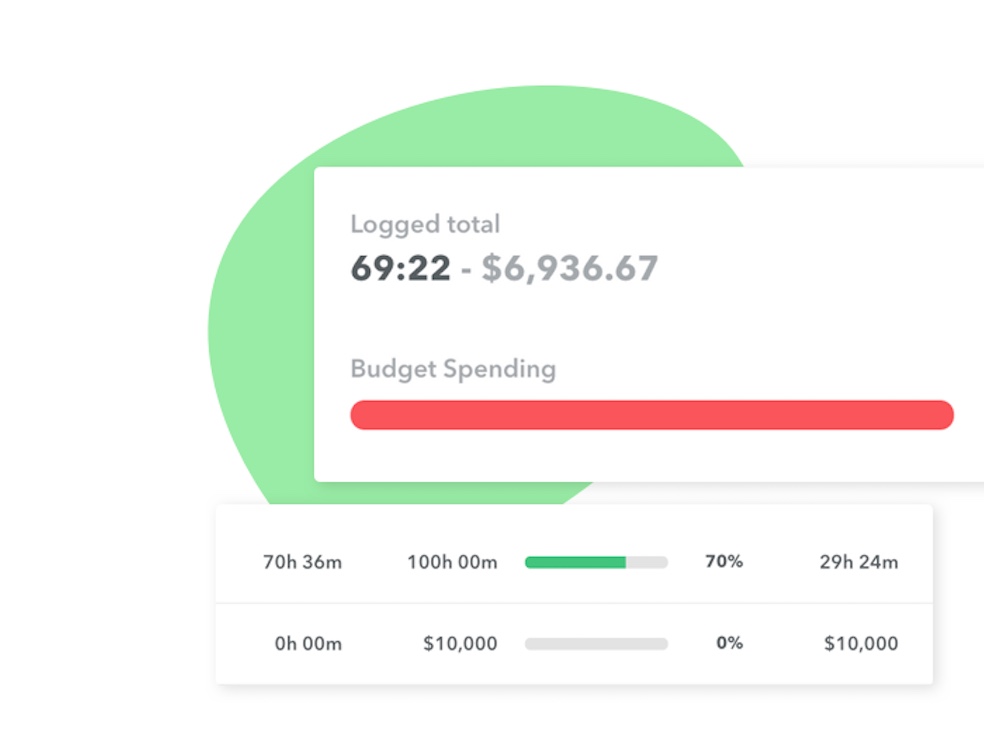Click the 29h 24m remaining time
Viewport: 984px width, 756px height.
[858, 562]
